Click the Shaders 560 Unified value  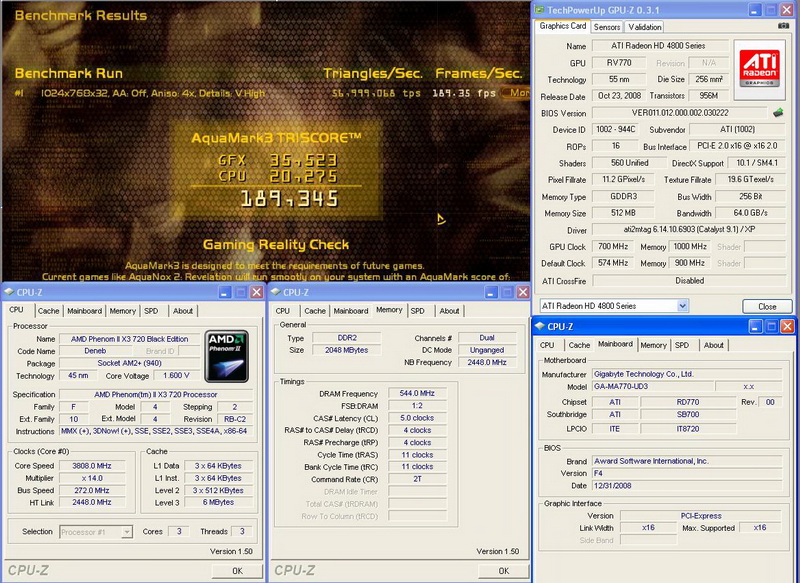(629, 163)
